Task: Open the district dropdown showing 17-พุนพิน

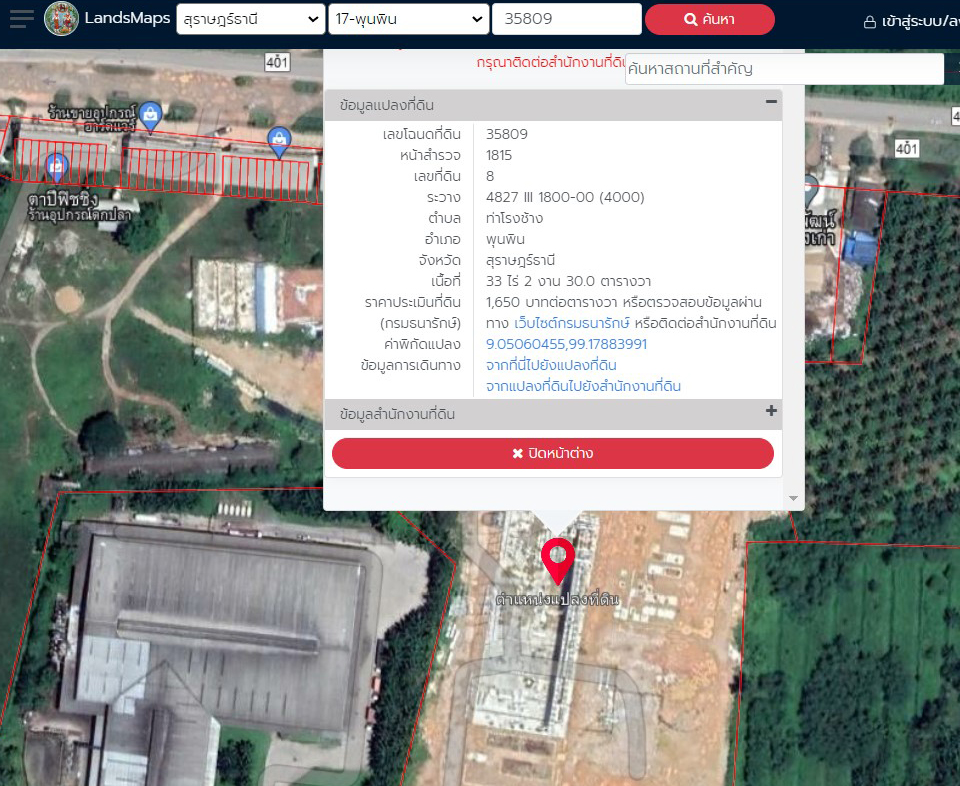Action: [408, 19]
